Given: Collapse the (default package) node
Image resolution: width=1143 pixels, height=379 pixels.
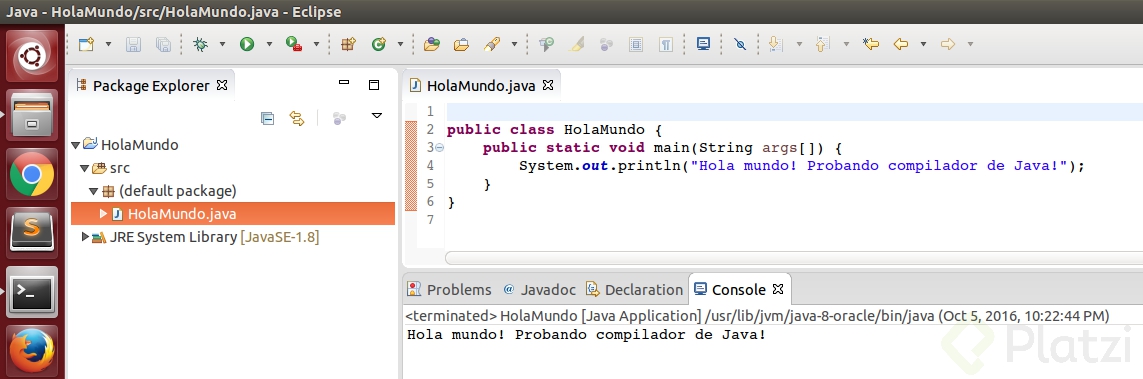Looking at the screenshot, I should point(93,192).
